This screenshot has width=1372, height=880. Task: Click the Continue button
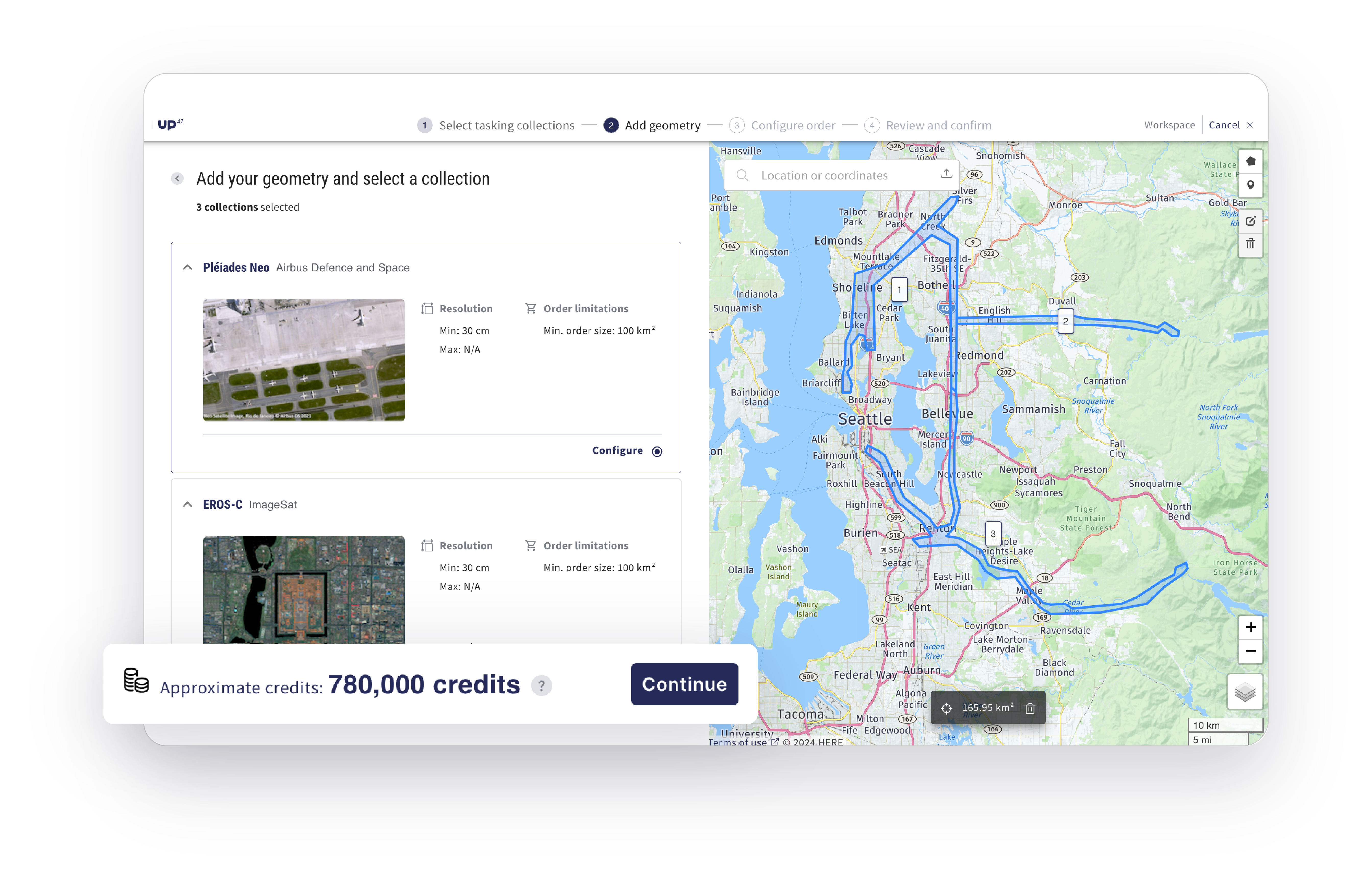pyautogui.click(x=684, y=684)
